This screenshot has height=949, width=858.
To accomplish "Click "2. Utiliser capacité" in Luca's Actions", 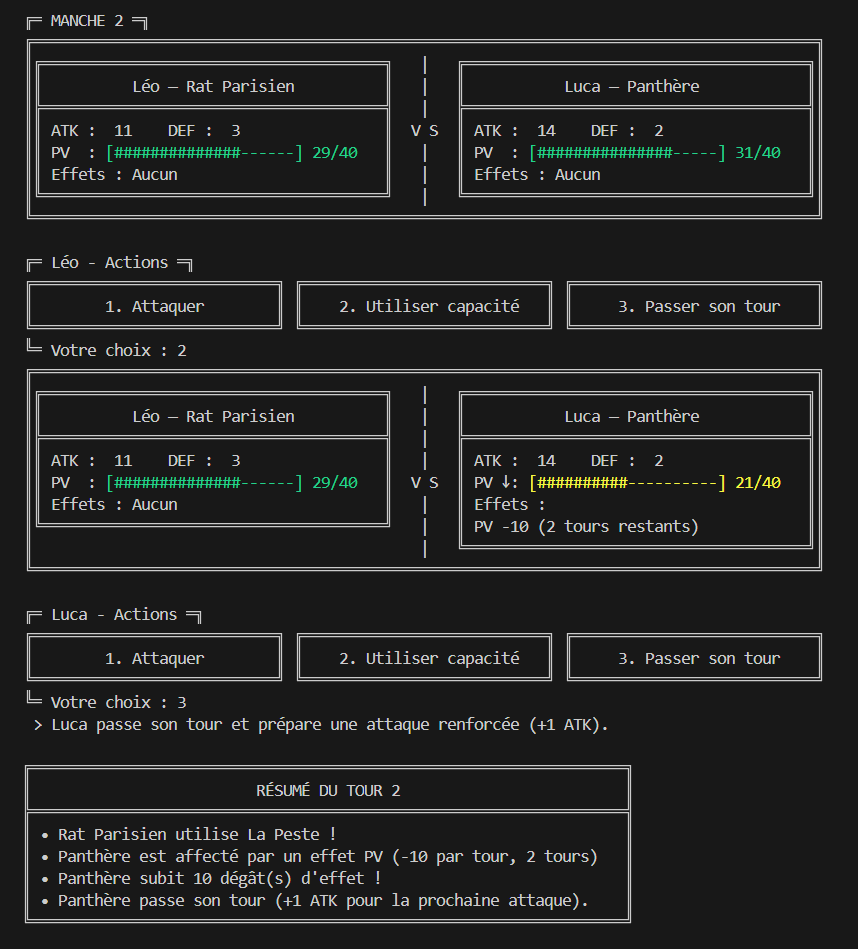I will tap(424, 658).
